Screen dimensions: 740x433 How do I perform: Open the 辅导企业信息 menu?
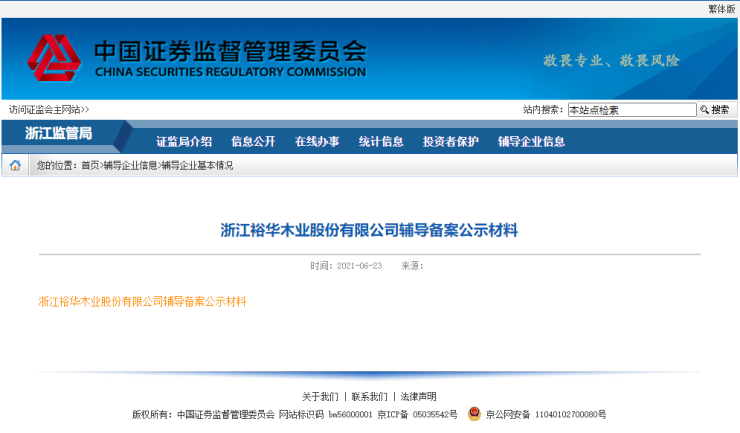click(531, 142)
